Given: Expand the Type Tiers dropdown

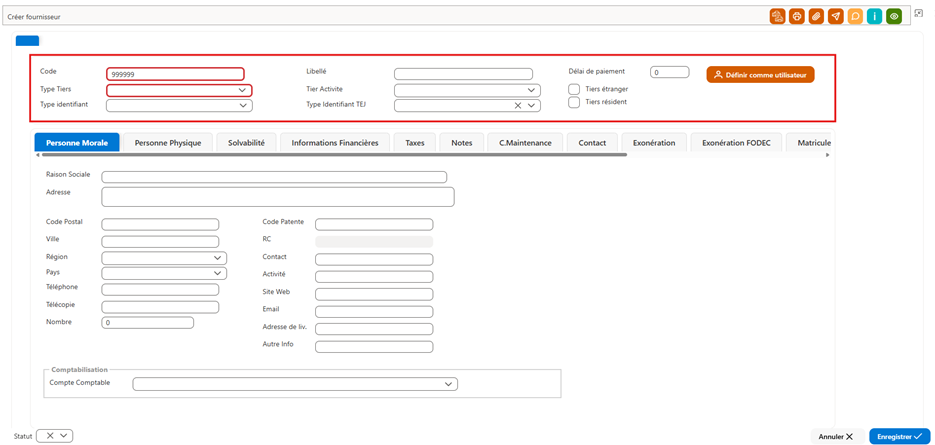Looking at the screenshot, I should click(179, 90).
